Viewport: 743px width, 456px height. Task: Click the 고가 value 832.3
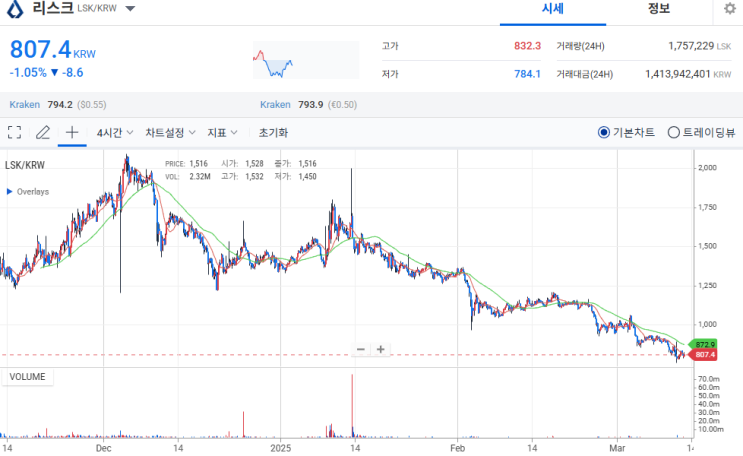click(x=527, y=46)
